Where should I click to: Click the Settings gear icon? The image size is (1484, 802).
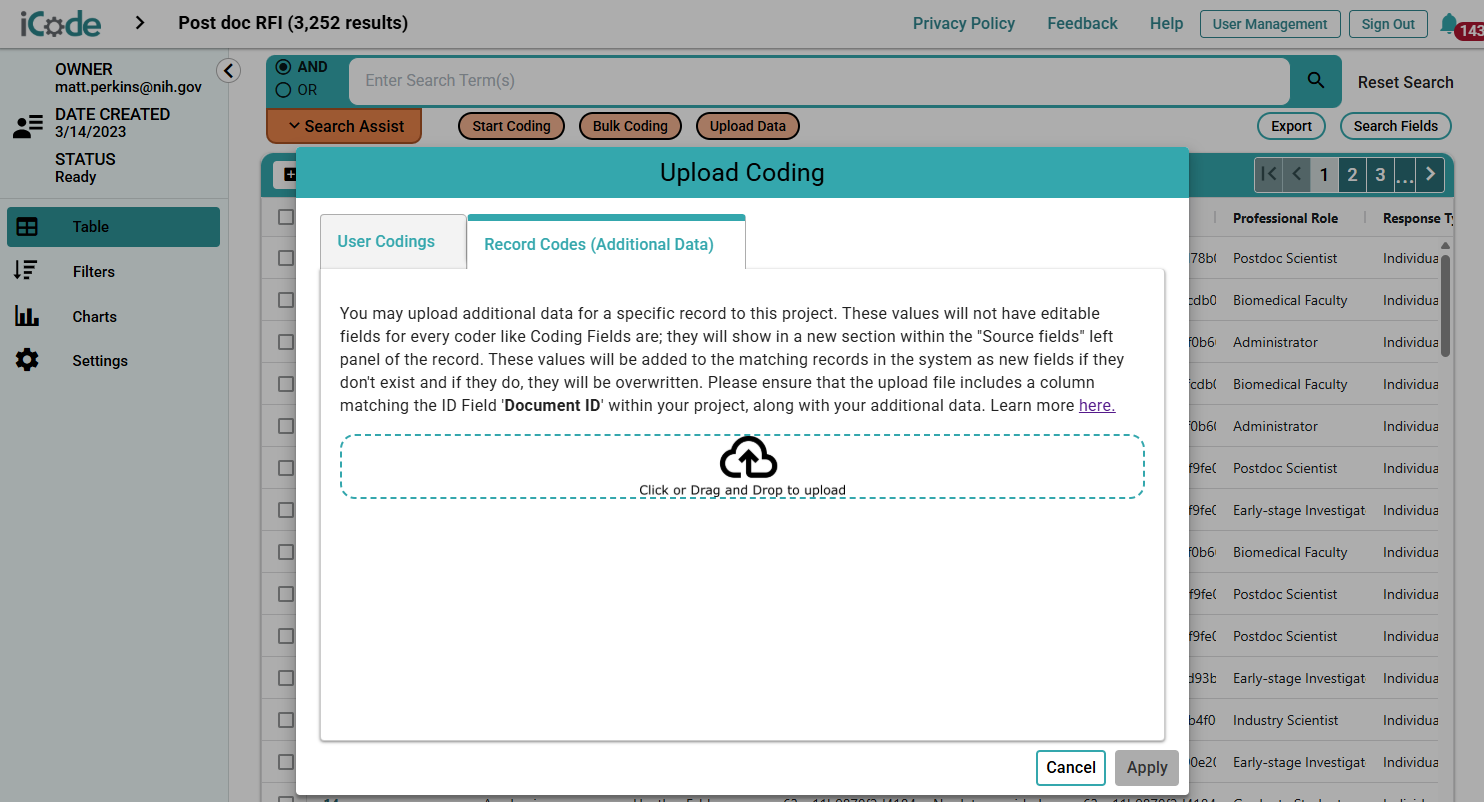pos(27,361)
